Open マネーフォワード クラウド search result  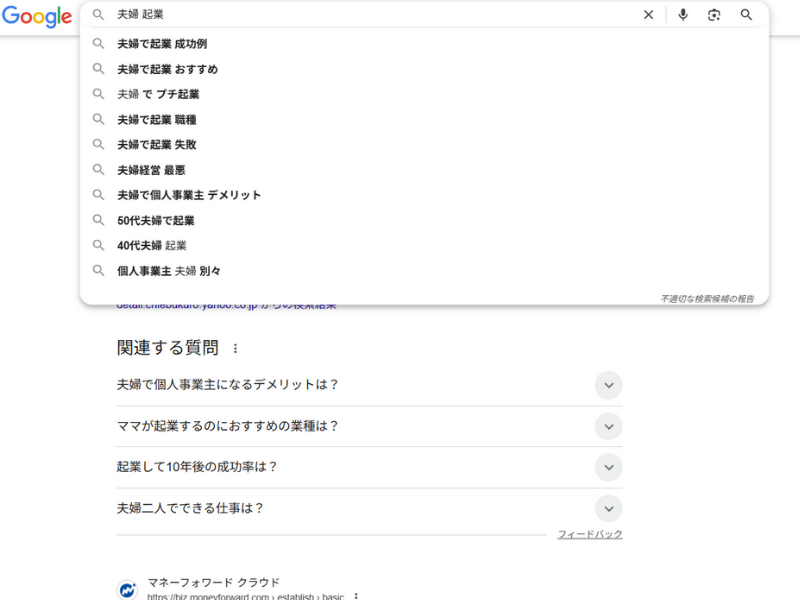tap(213, 583)
